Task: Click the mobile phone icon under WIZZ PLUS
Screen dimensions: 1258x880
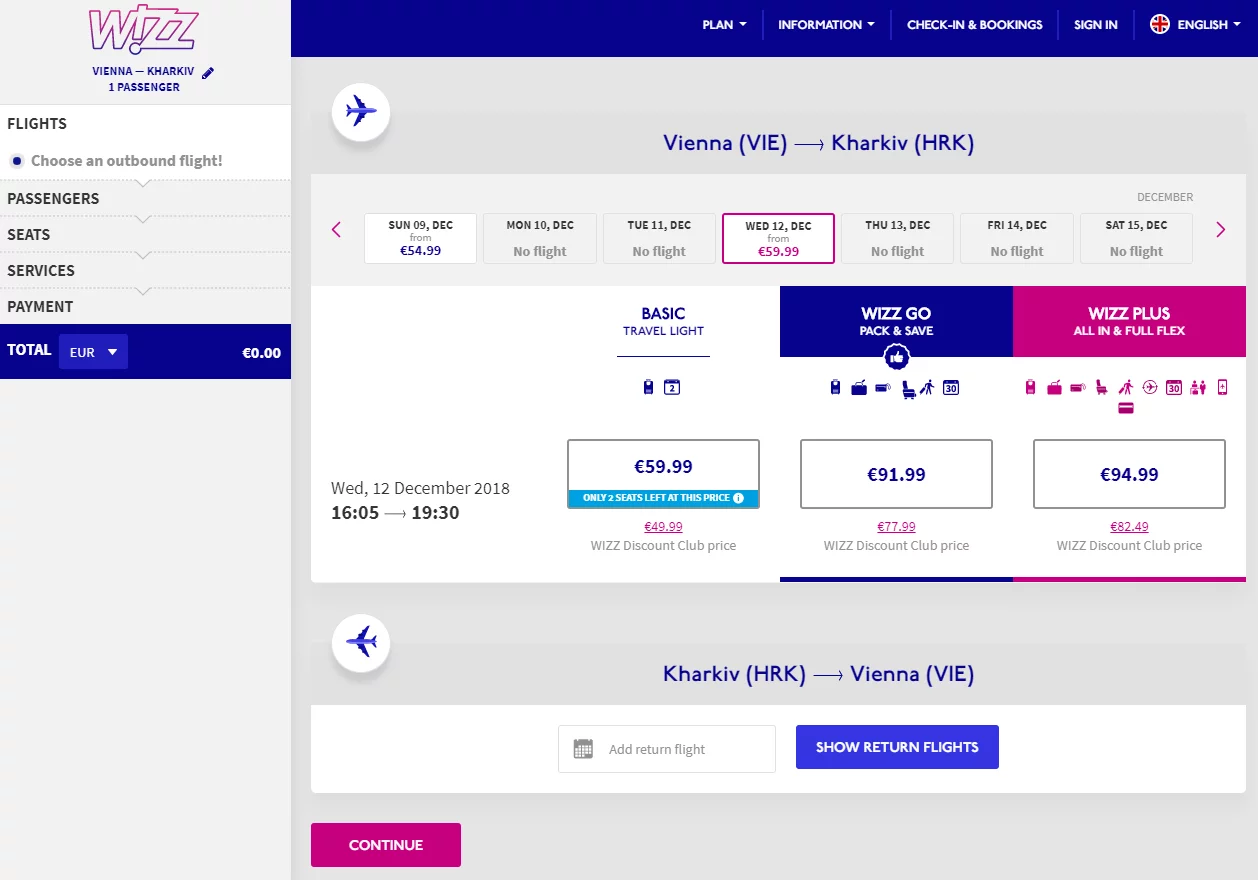Action: (x=1222, y=387)
